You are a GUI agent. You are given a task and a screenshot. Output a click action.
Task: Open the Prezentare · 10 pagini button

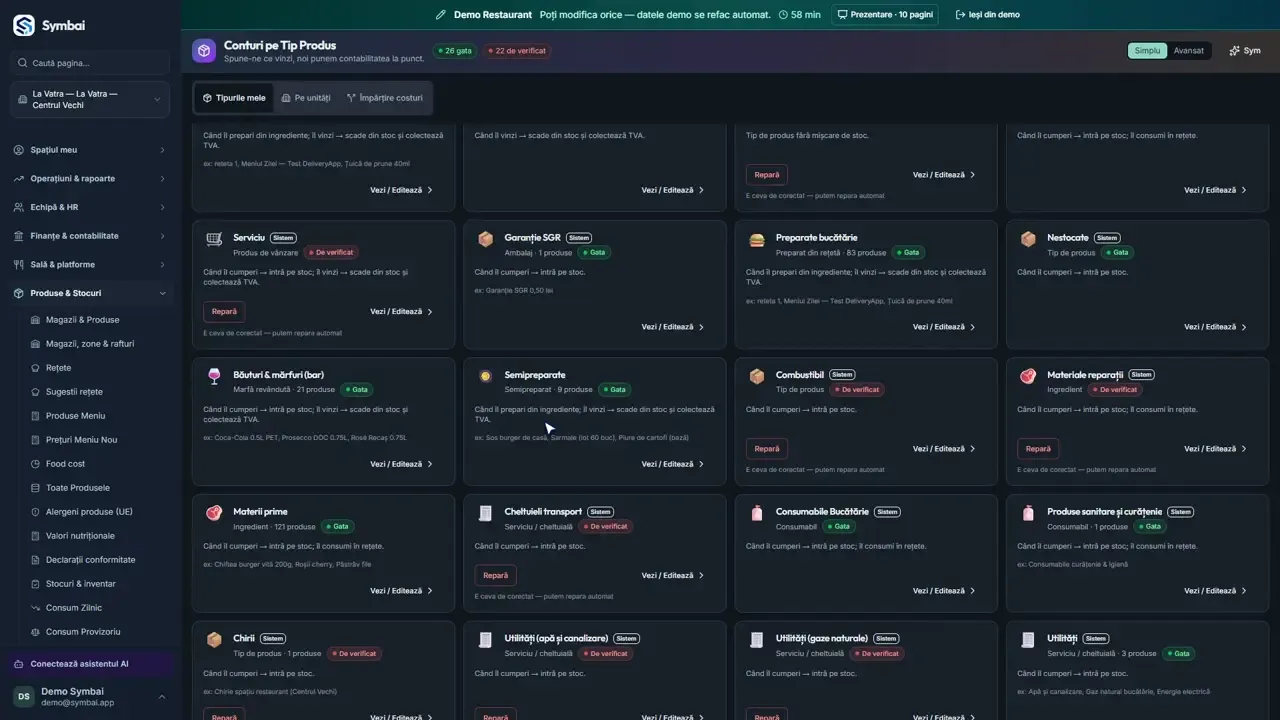pos(885,15)
